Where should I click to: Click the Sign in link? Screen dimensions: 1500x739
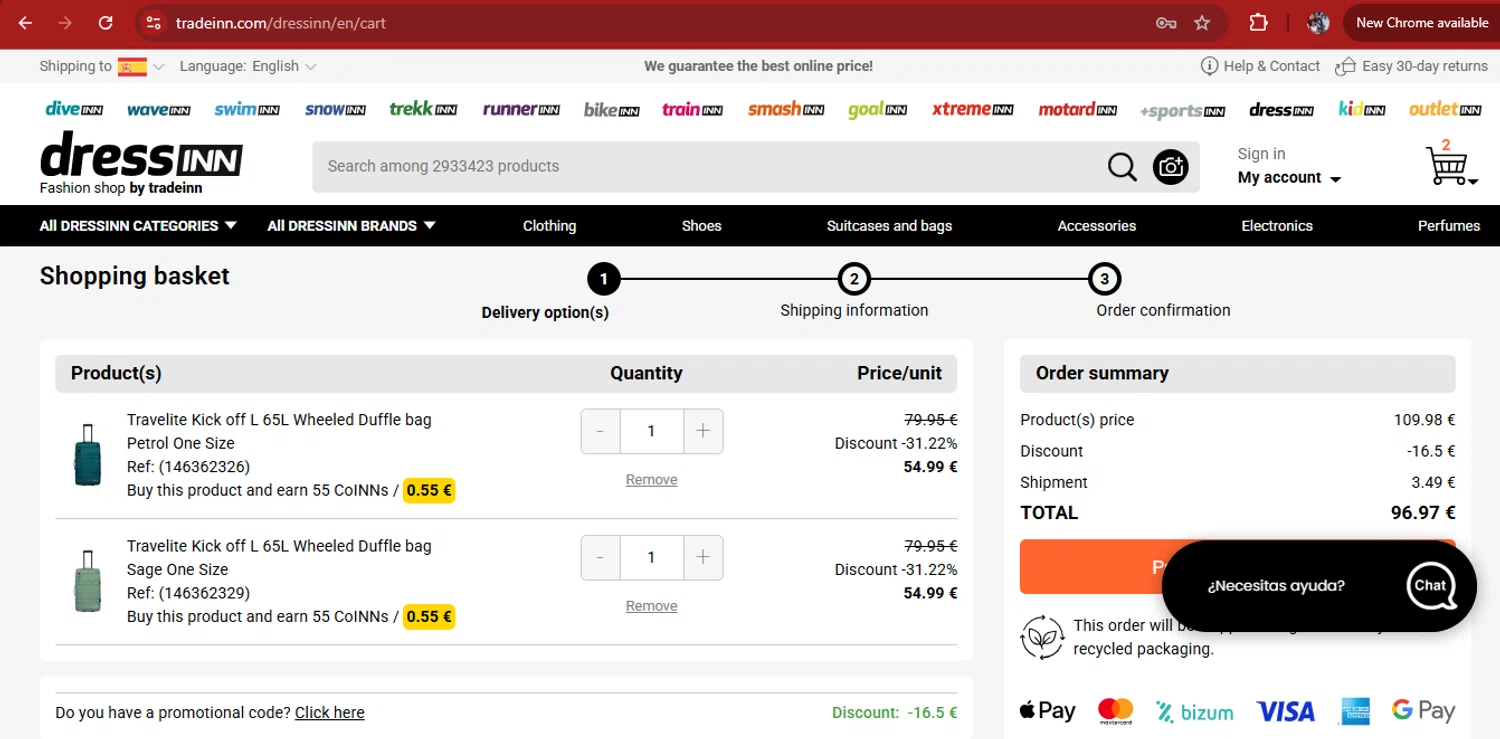point(1261,154)
